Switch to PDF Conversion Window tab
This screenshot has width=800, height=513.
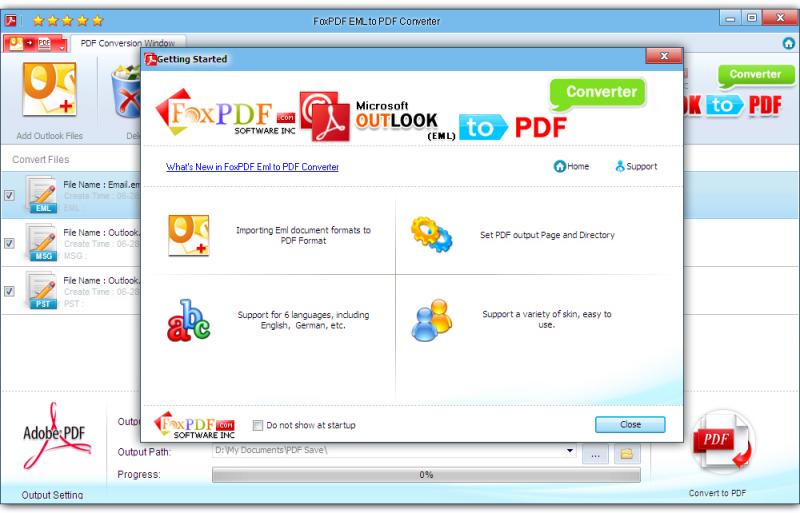[x=127, y=44]
